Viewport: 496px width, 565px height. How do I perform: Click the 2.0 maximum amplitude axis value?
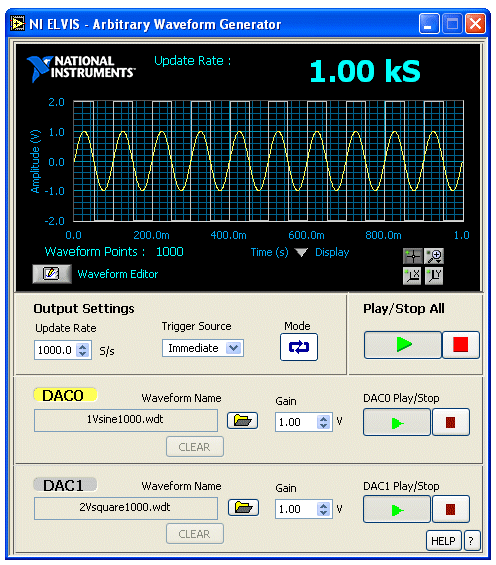coord(57,102)
